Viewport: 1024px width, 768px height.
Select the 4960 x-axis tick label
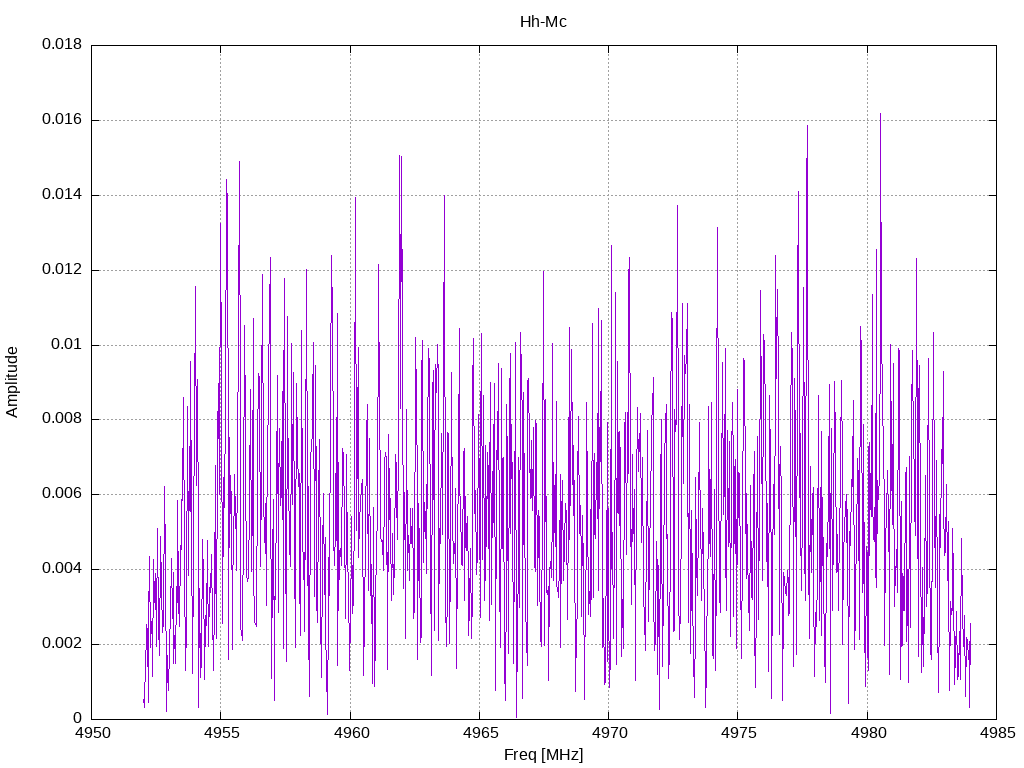[351, 733]
